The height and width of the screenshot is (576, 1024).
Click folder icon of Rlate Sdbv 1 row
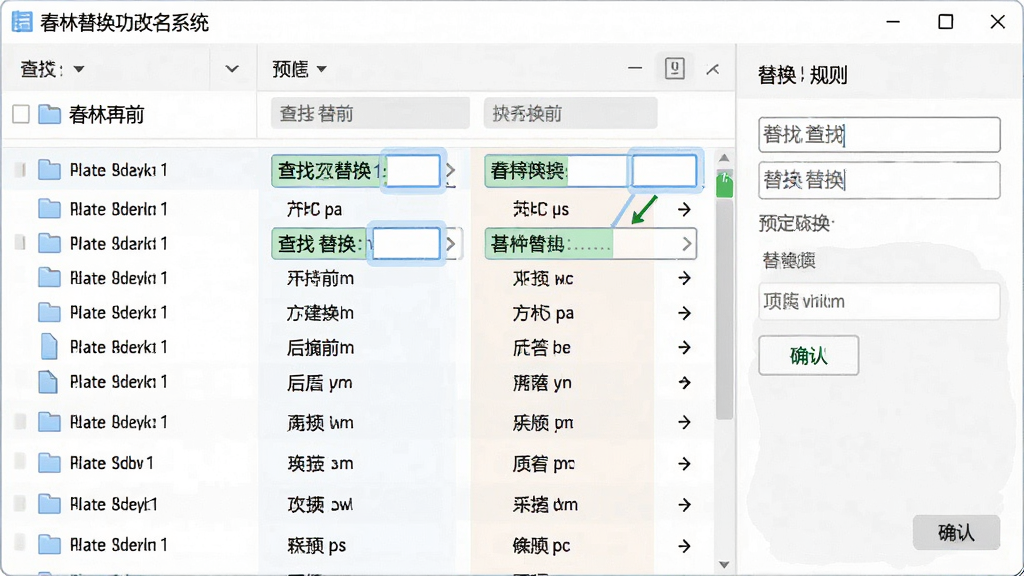click(x=49, y=464)
